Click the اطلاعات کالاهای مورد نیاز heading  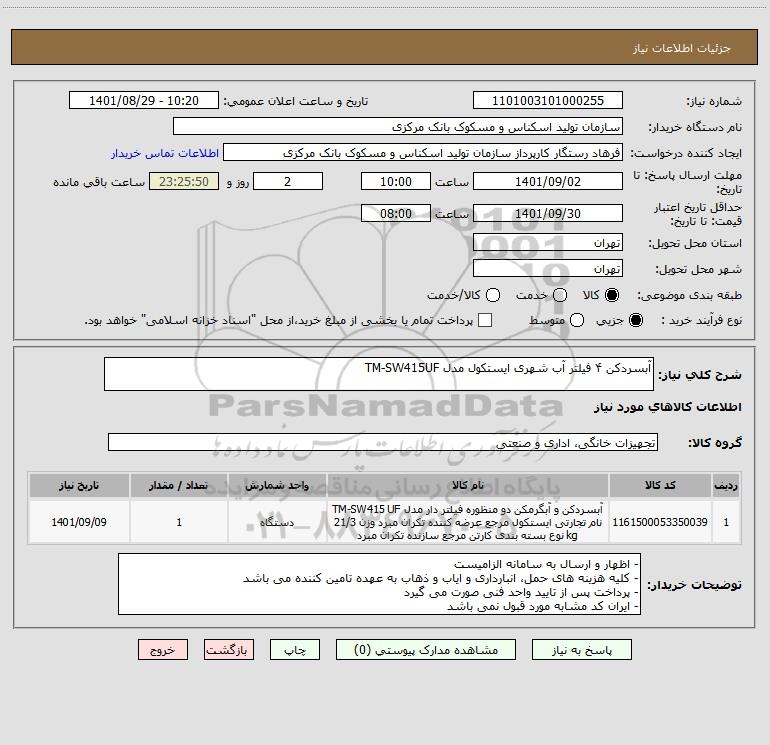pyautogui.click(x=668, y=407)
